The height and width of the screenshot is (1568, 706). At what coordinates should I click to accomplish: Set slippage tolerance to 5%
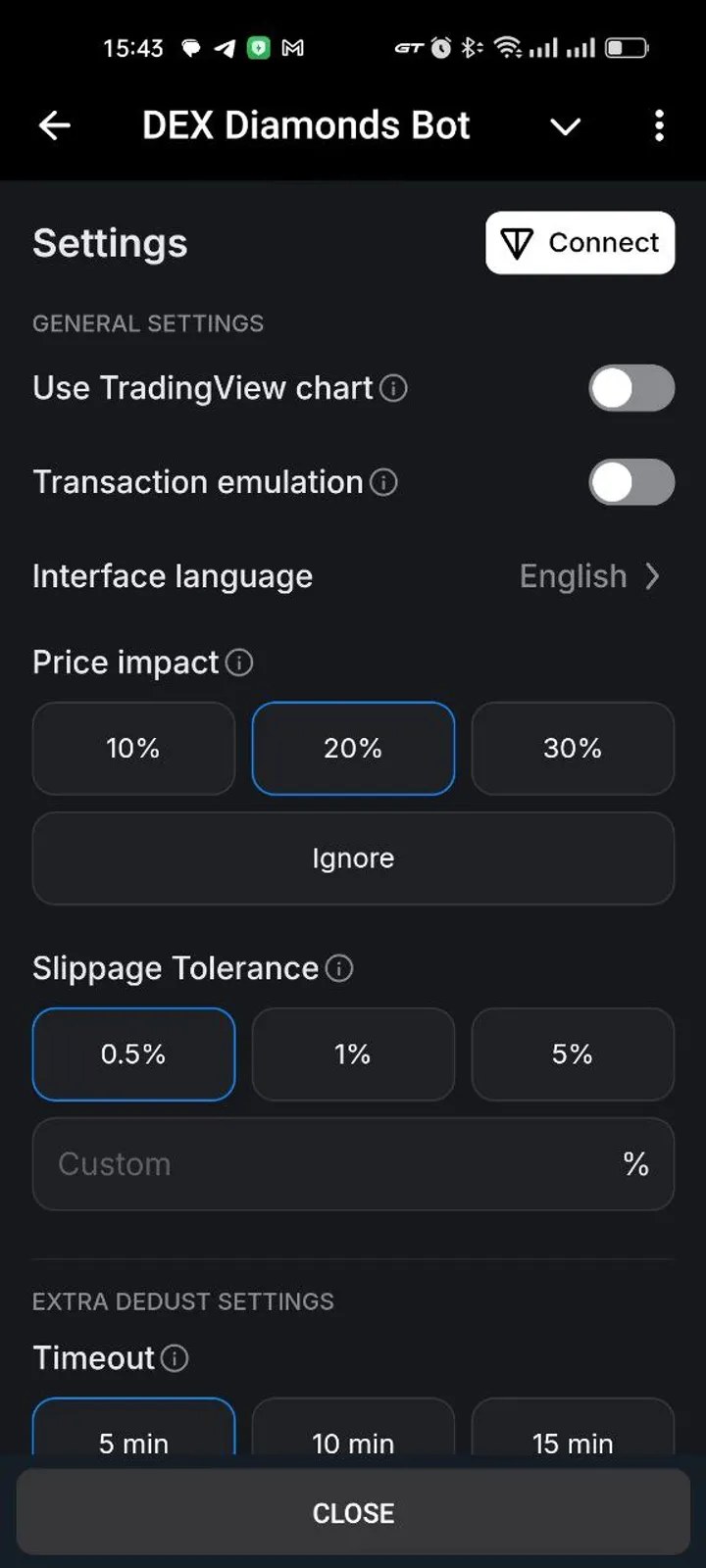point(573,1054)
